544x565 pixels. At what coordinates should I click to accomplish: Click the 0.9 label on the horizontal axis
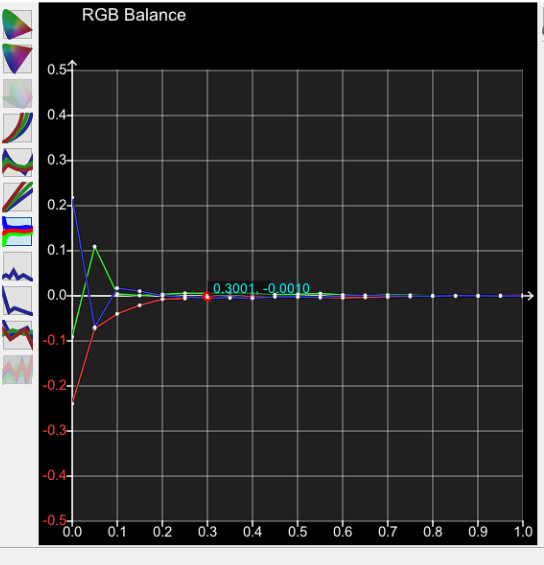tap(478, 532)
